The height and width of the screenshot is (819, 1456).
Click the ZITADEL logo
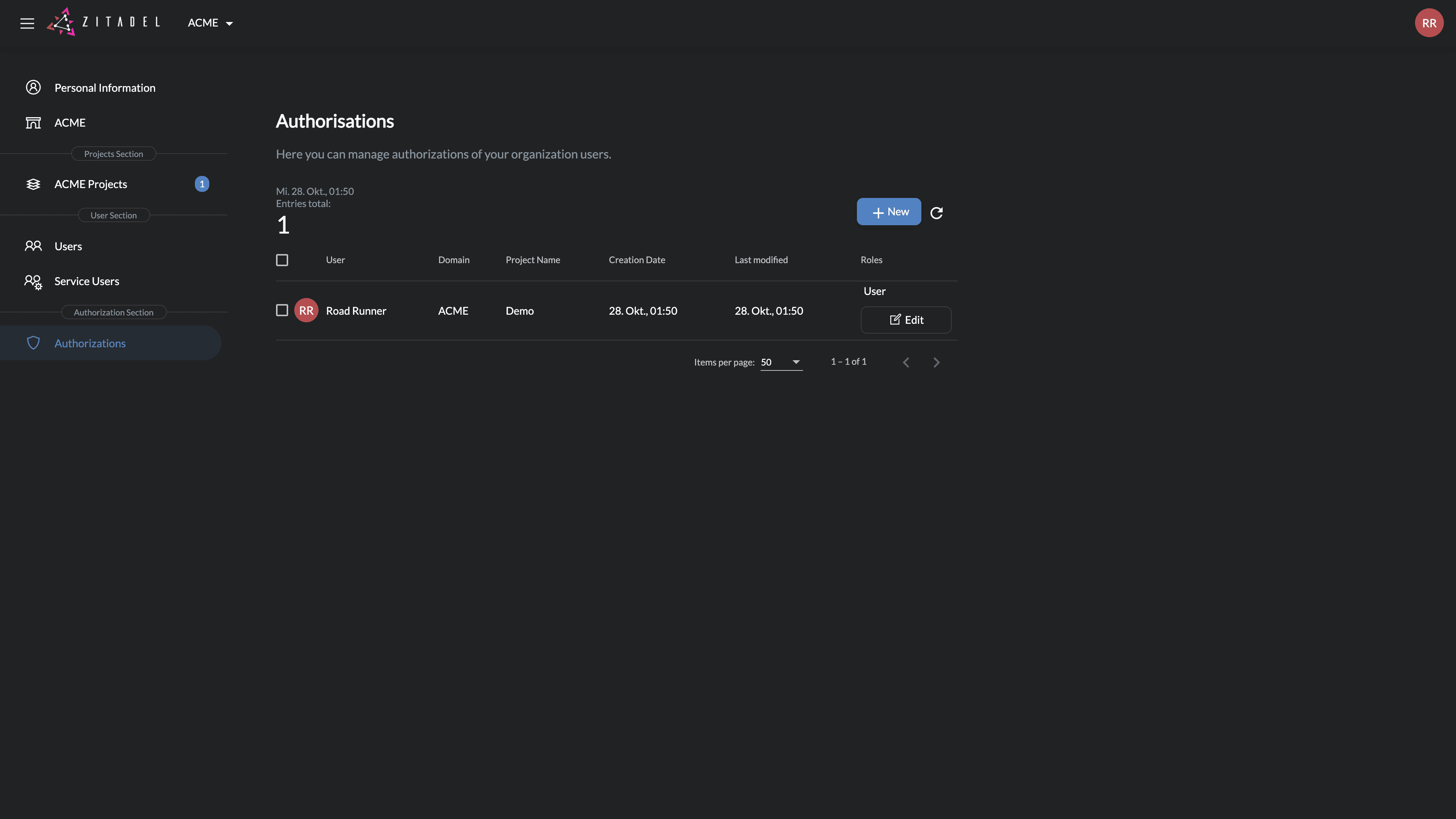coord(104,22)
